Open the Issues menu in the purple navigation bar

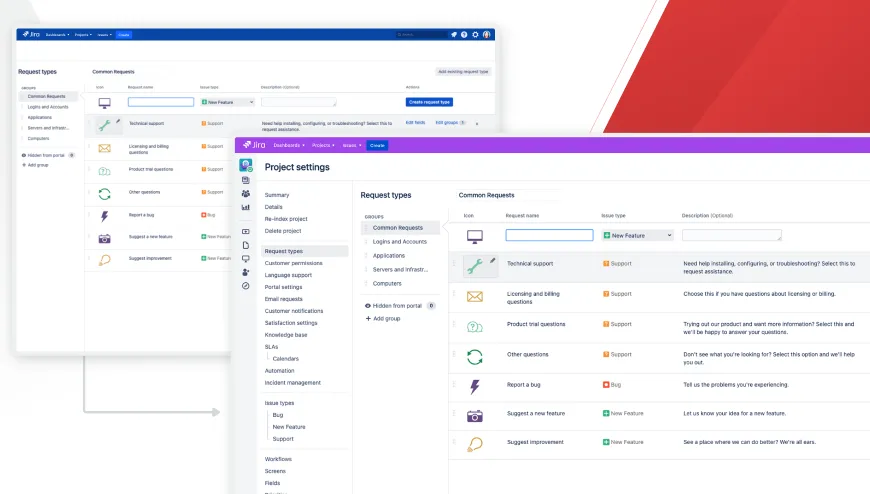click(x=352, y=145)
